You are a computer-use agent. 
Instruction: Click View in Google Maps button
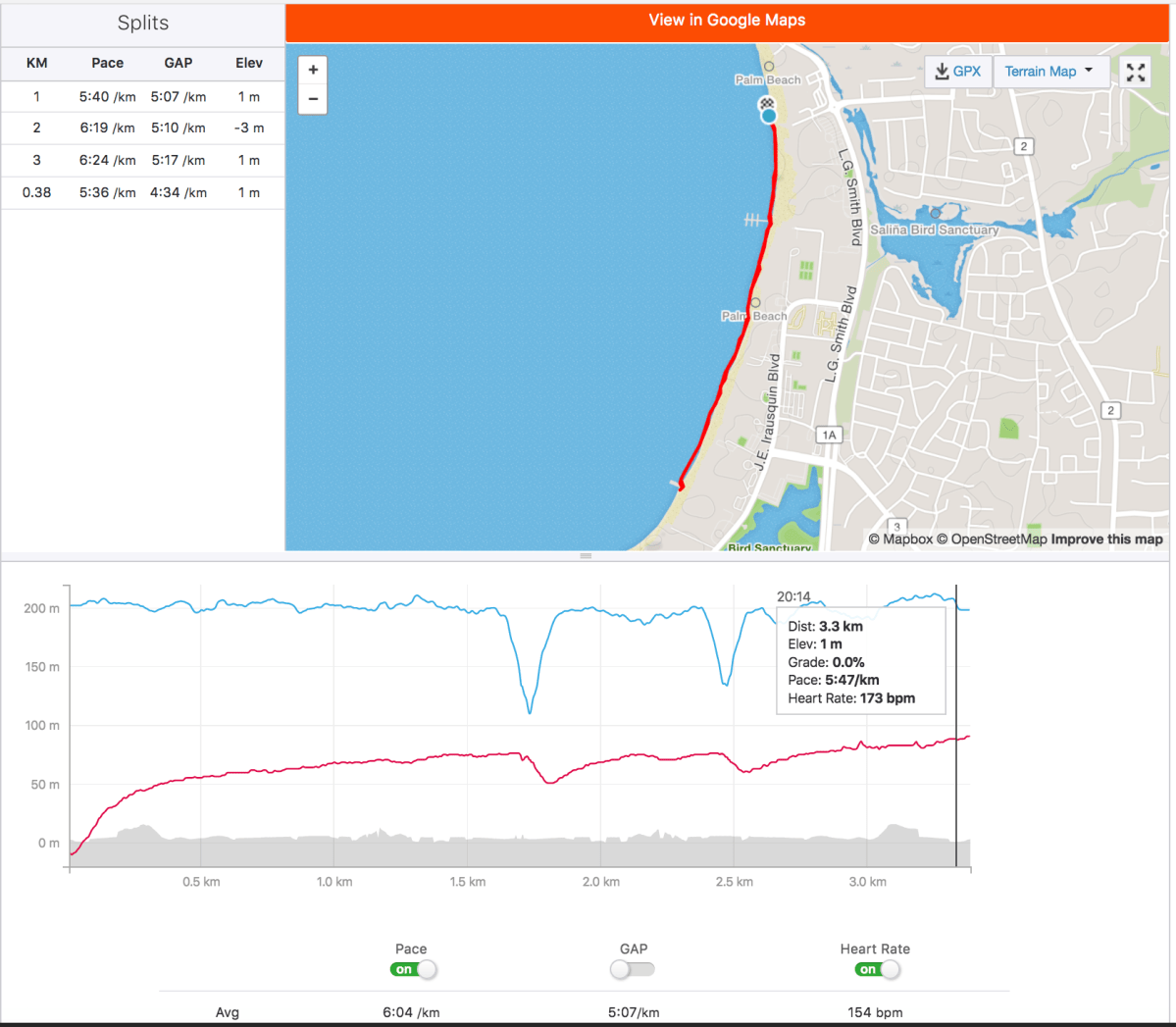click(x=726, y=21)
